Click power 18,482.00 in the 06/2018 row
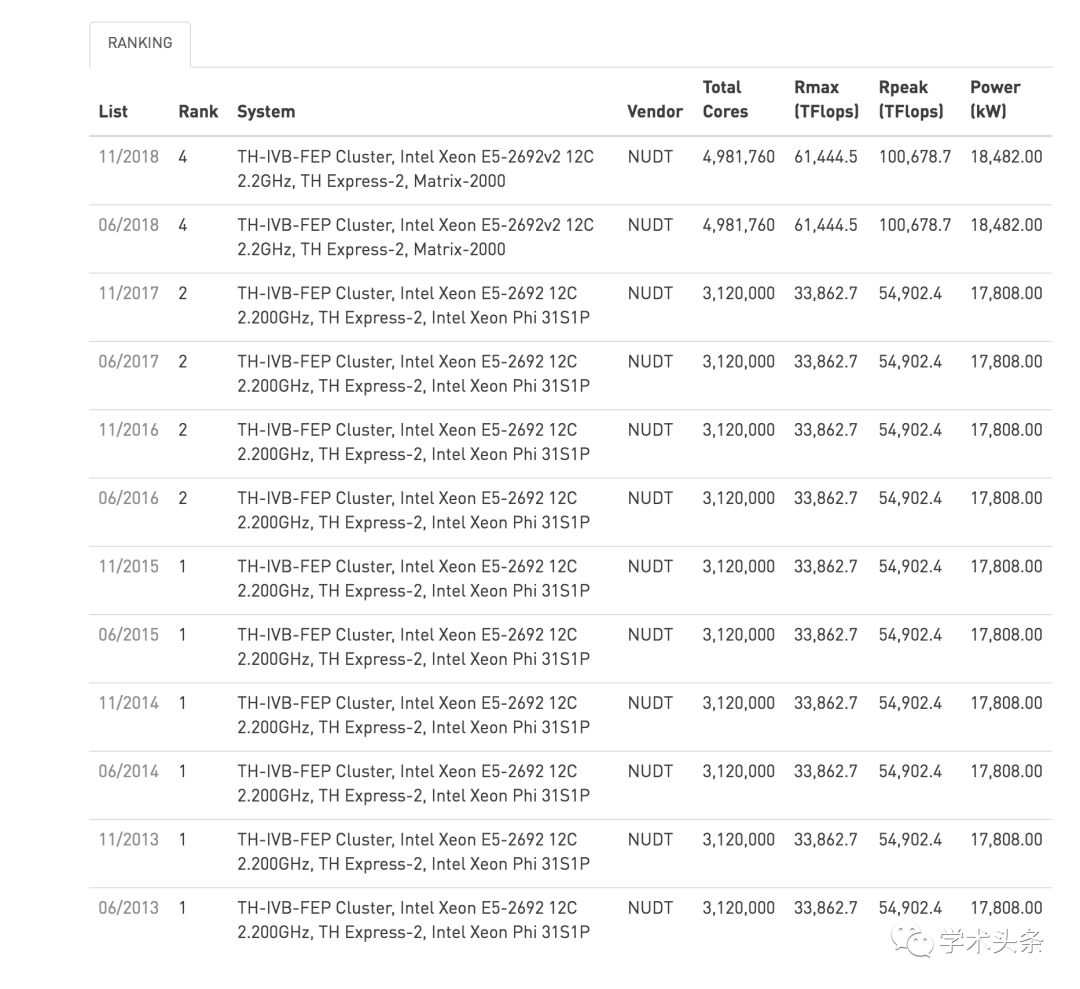 (1006, 225)
